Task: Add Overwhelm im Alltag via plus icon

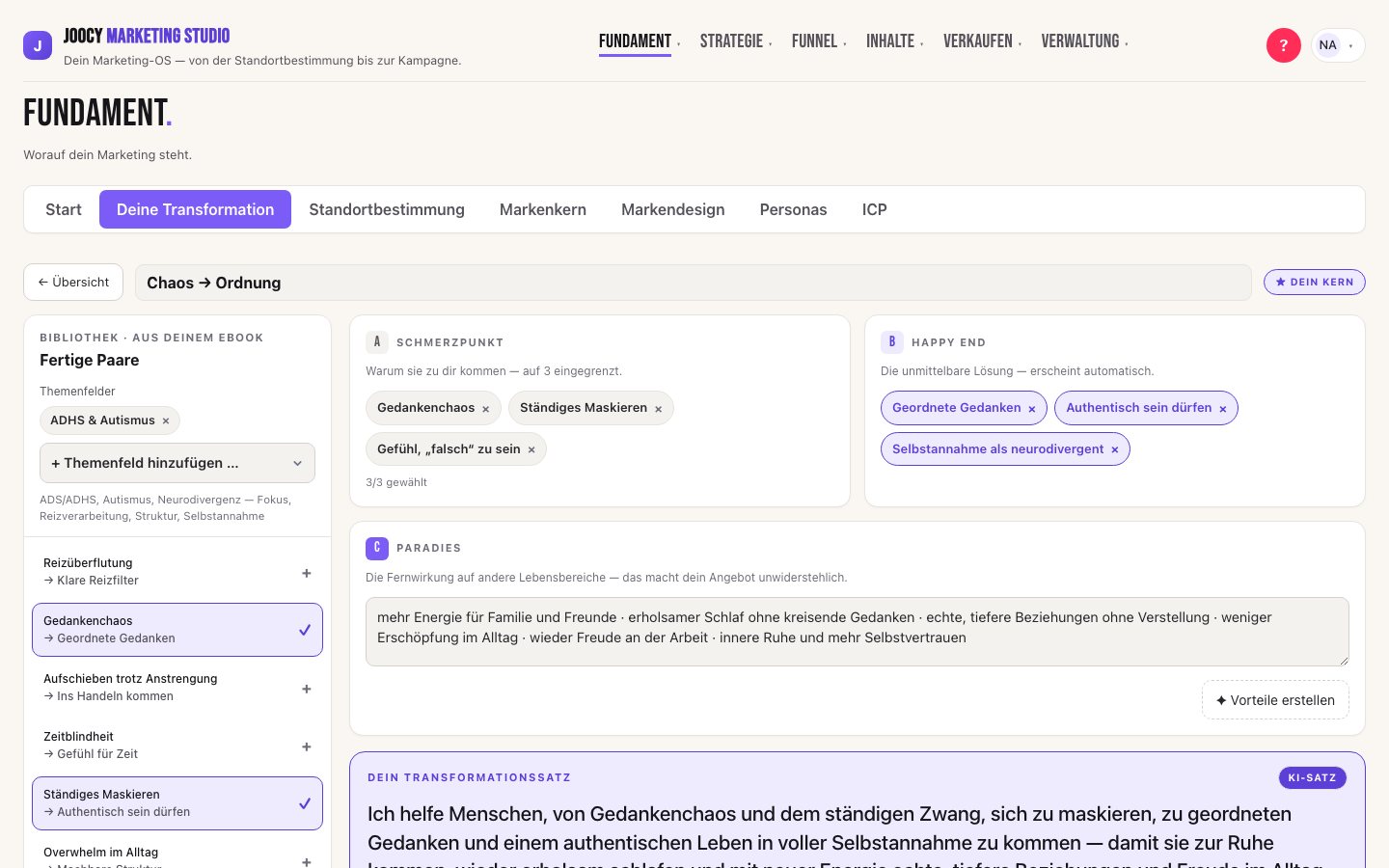Action: pyautogui.click(x=307, y=861)
